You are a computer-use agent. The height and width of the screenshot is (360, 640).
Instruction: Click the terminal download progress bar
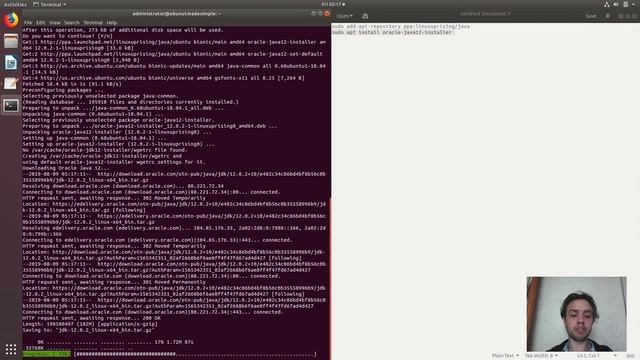coord(195,354)
